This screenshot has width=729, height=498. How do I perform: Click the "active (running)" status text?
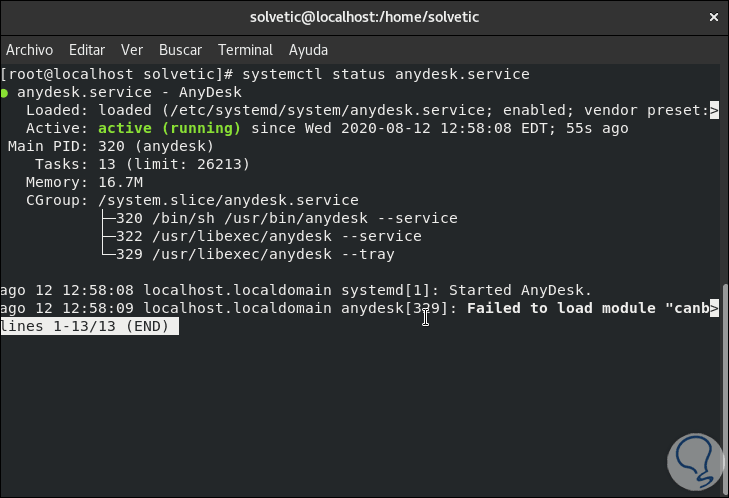point(169,128)
